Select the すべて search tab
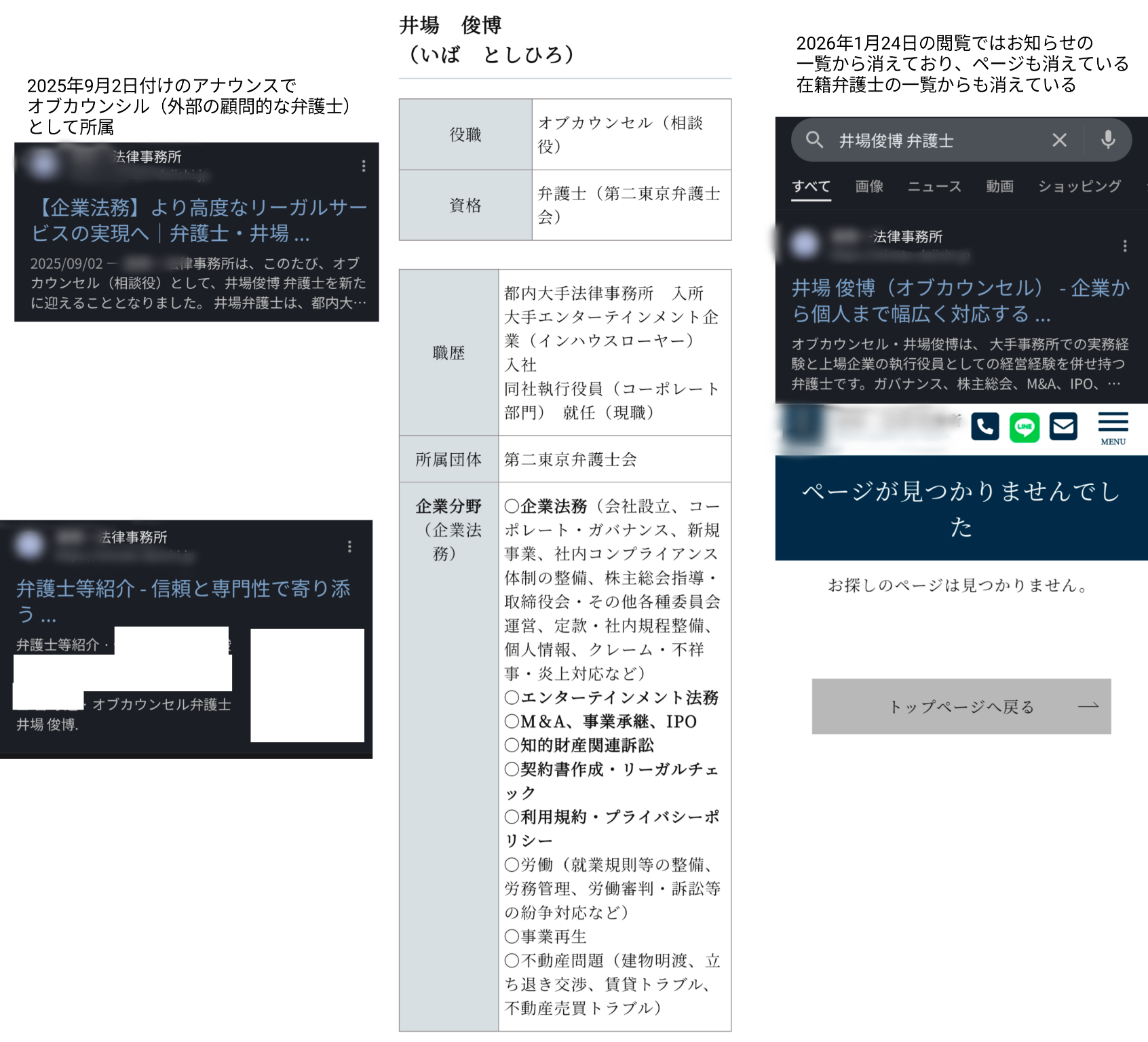 [811, 187]
